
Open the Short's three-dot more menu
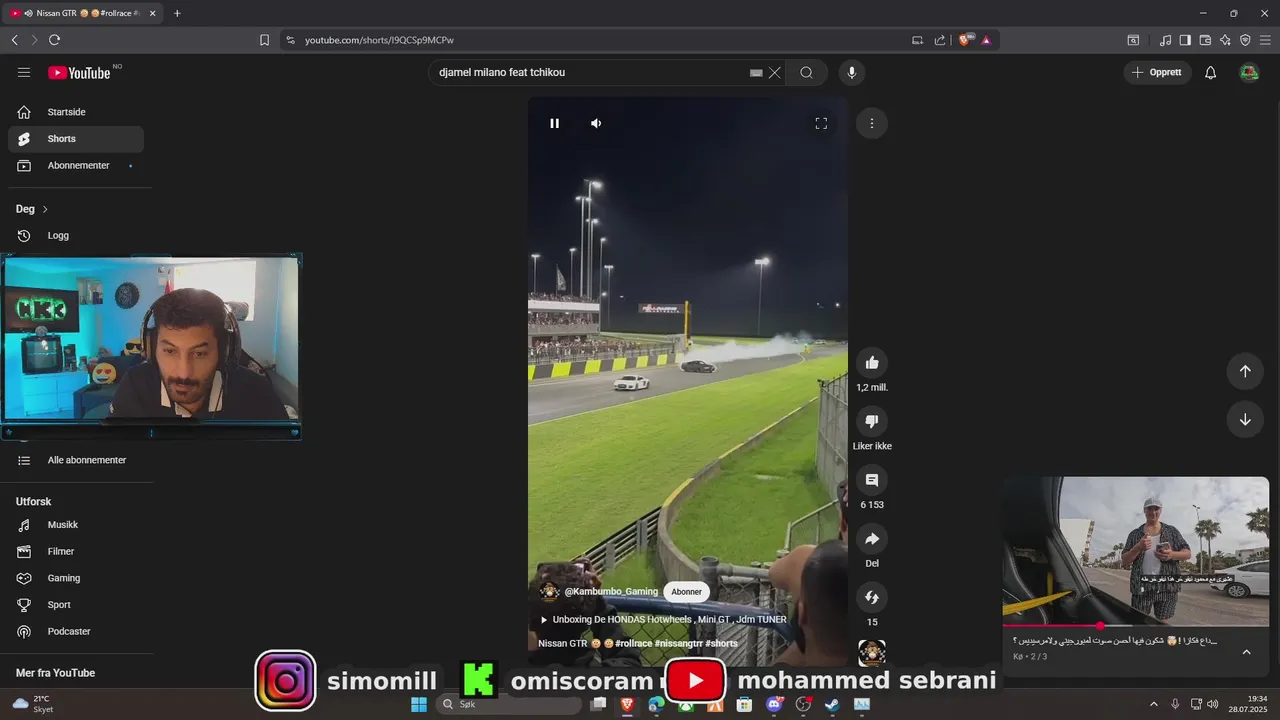click(872, 123)
